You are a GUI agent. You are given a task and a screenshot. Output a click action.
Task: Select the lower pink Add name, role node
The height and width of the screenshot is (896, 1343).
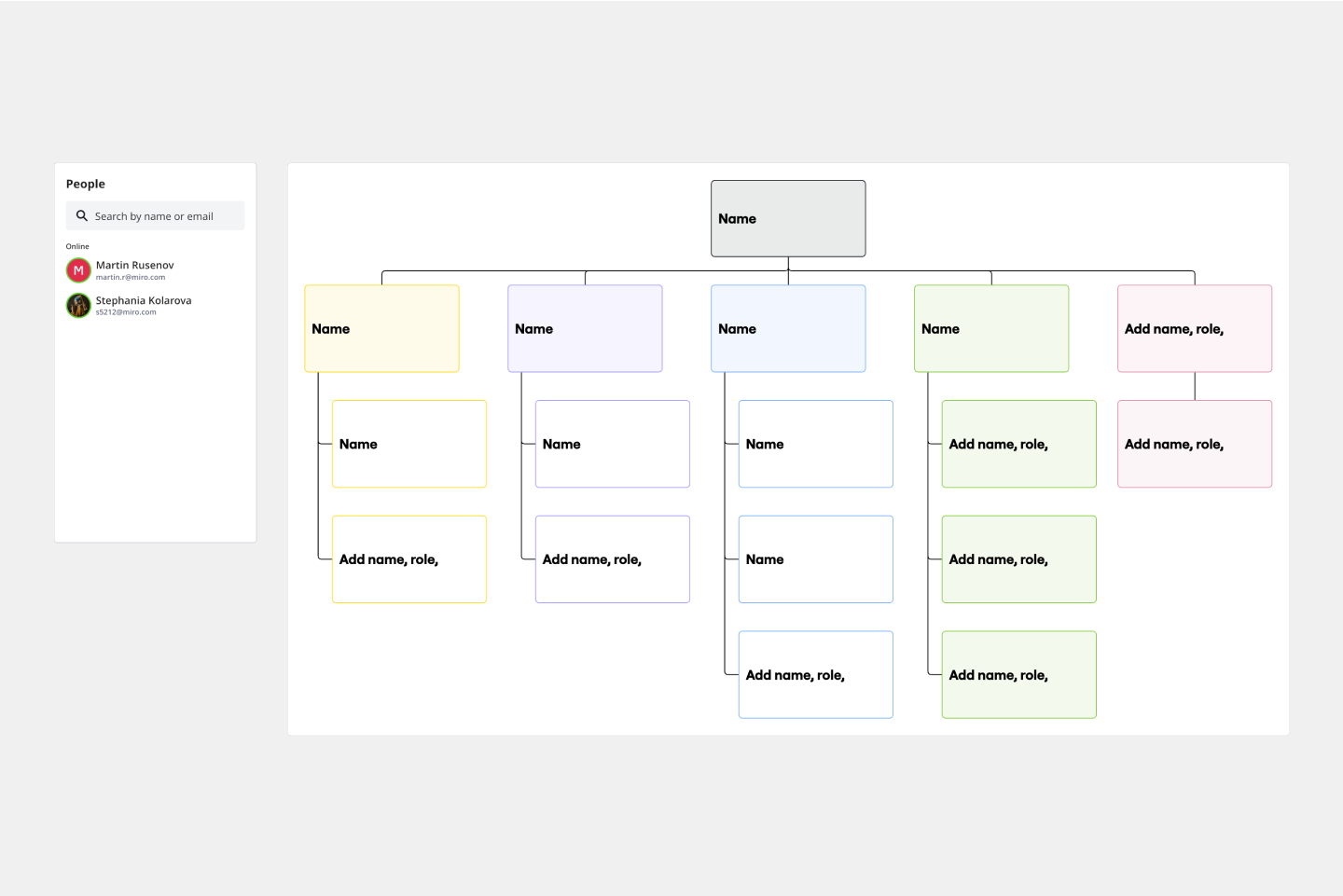coord(1195,444)
